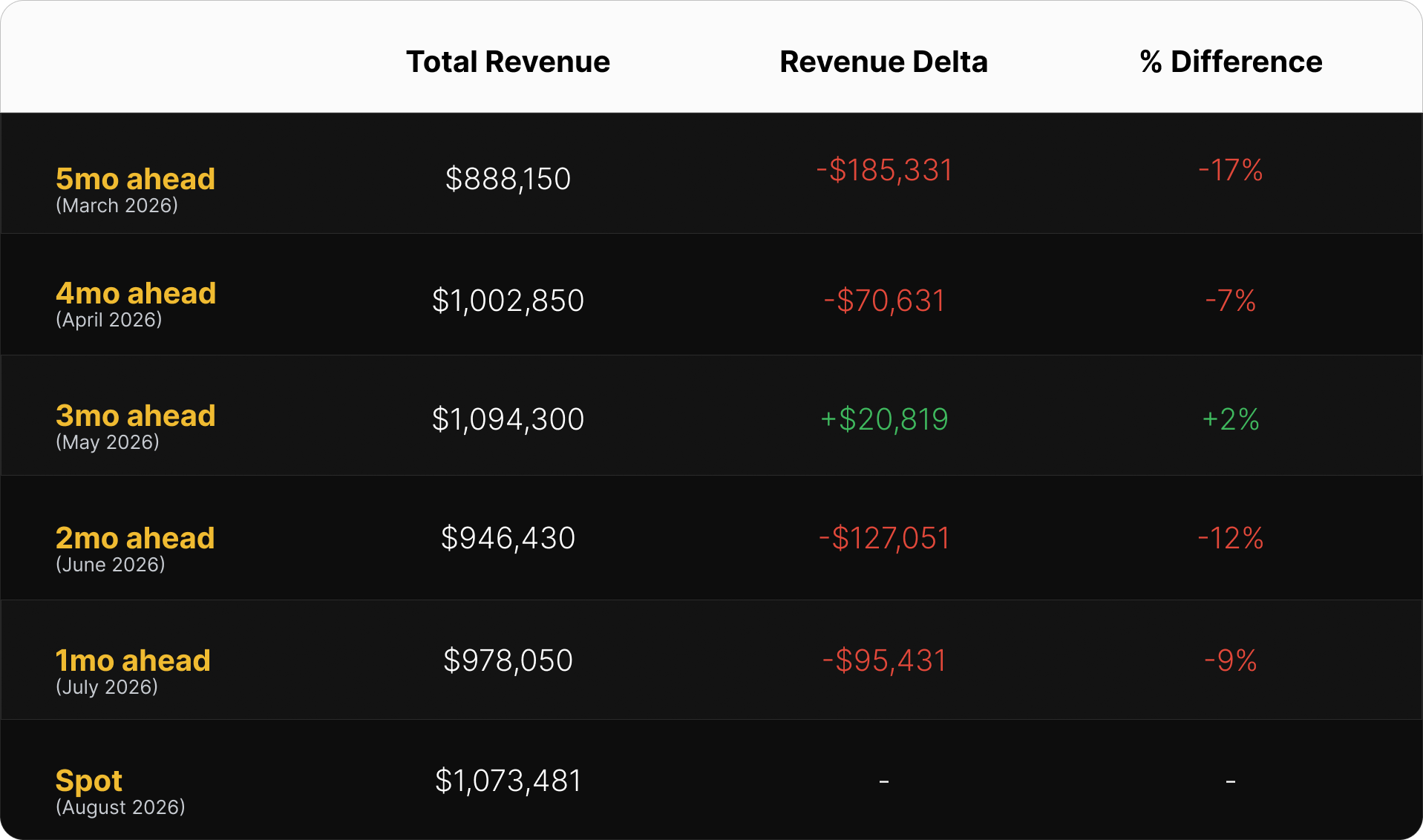The width and height of the screenshot is (1423, 840).
Task: Select the 4mo ahead row label
Action: 136,293
